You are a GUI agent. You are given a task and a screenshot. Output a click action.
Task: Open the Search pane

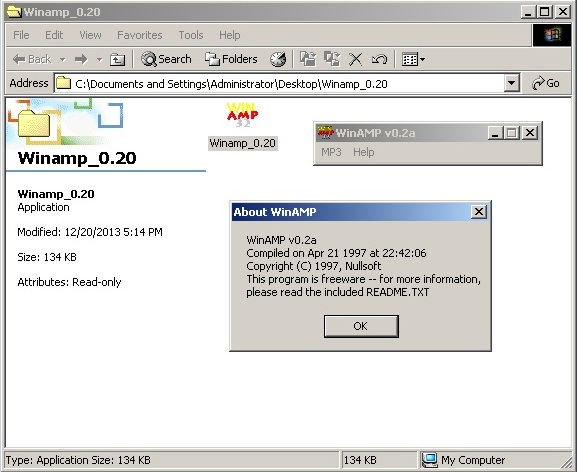(x=166, y=59)
